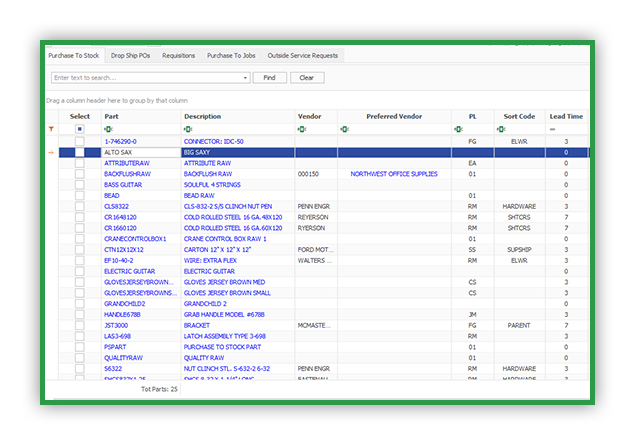Click the Vendor column filter icon

coord(302,129)
